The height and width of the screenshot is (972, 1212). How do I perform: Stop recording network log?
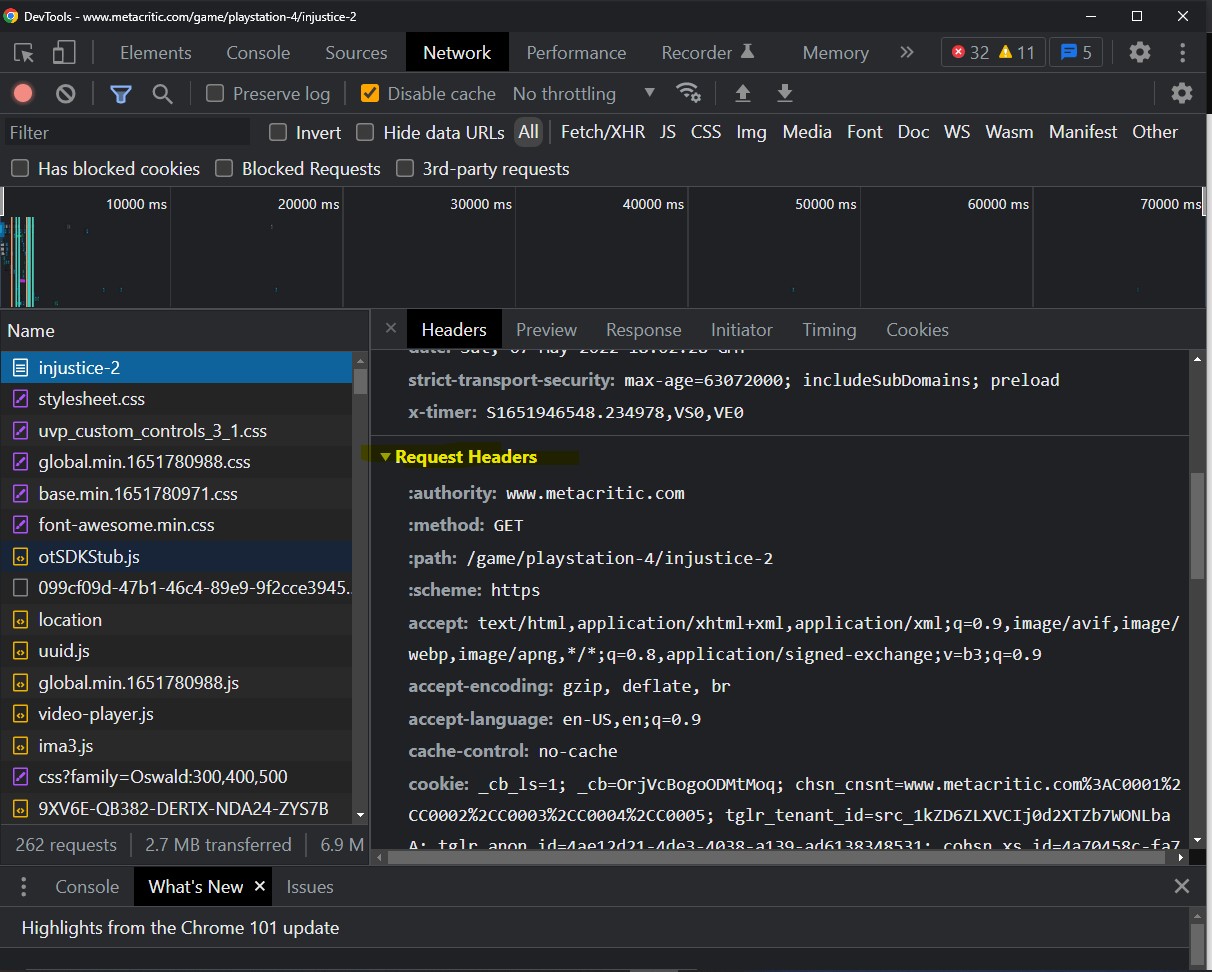[23, 93]
